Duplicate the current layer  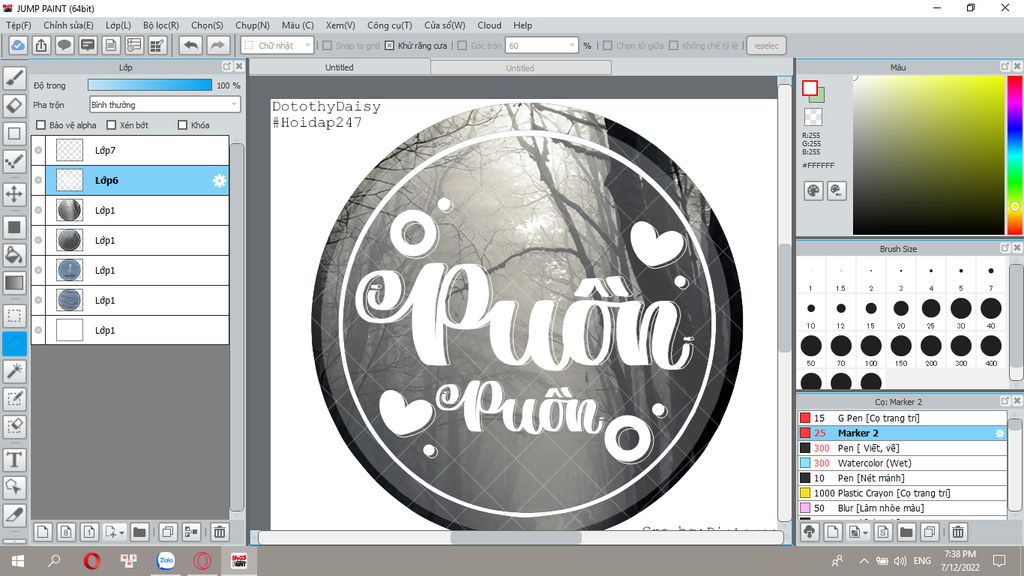click(168, 532)
